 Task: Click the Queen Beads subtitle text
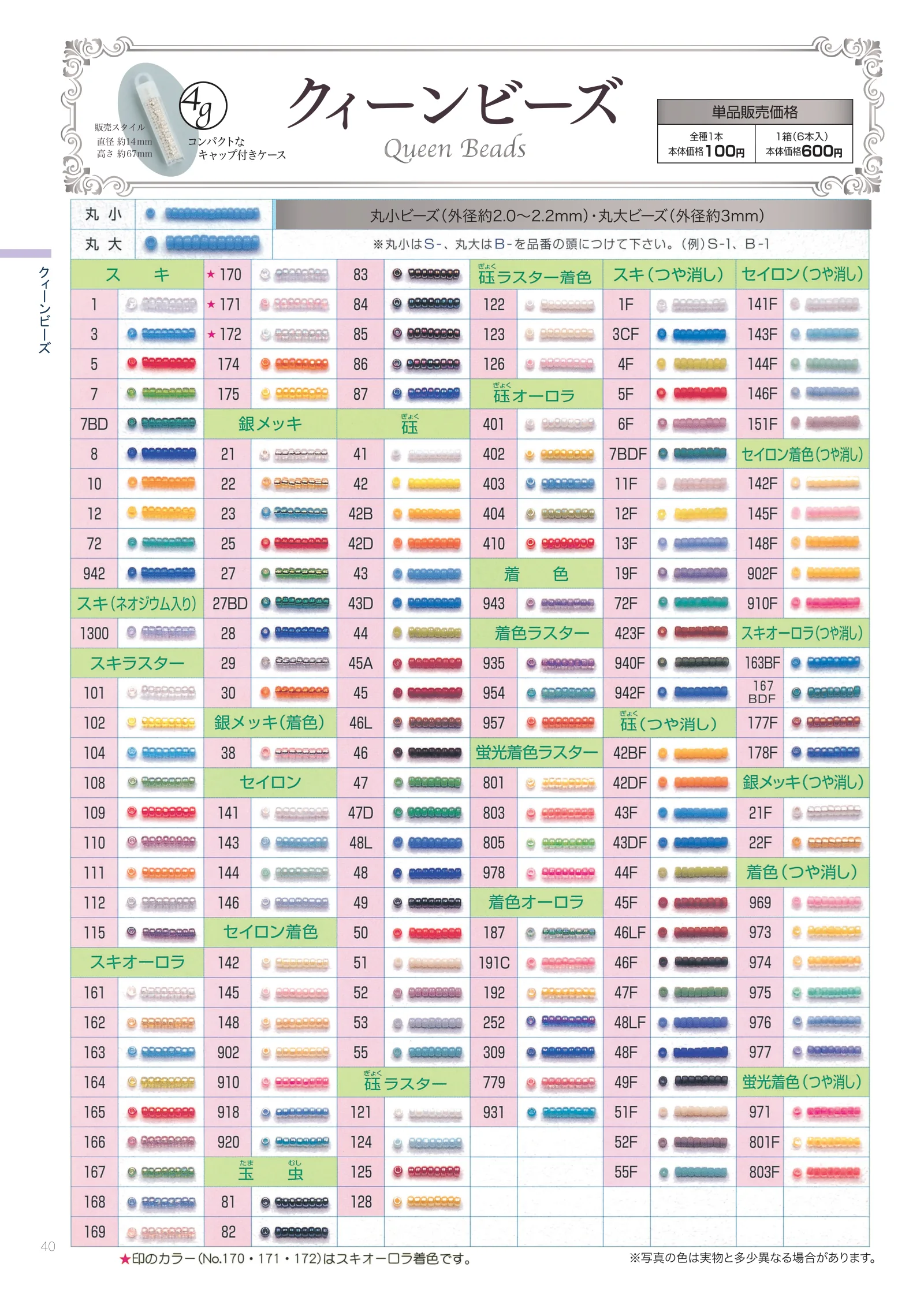(x=455, y=149)
